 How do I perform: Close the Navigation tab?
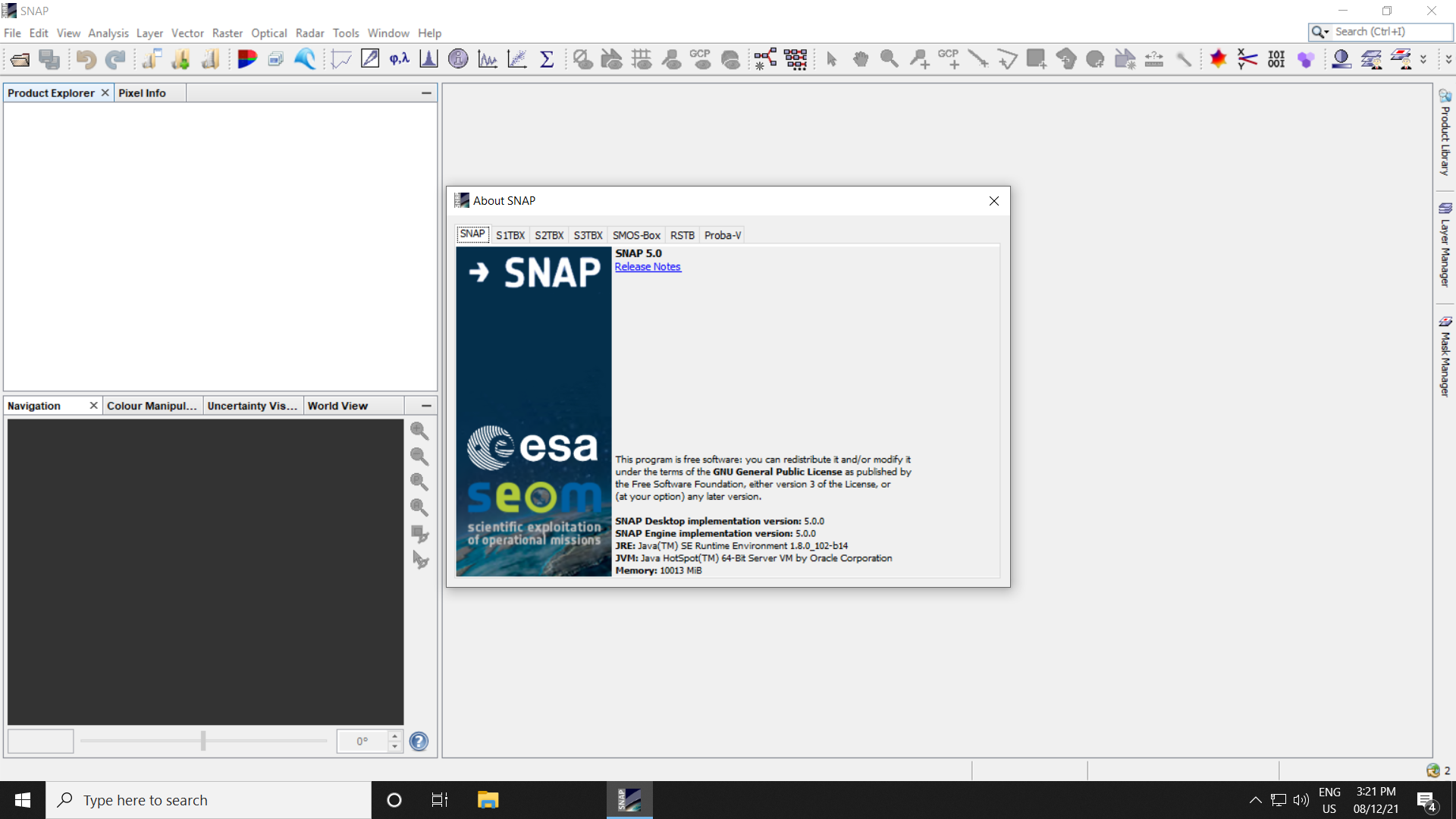pos(93,406)
